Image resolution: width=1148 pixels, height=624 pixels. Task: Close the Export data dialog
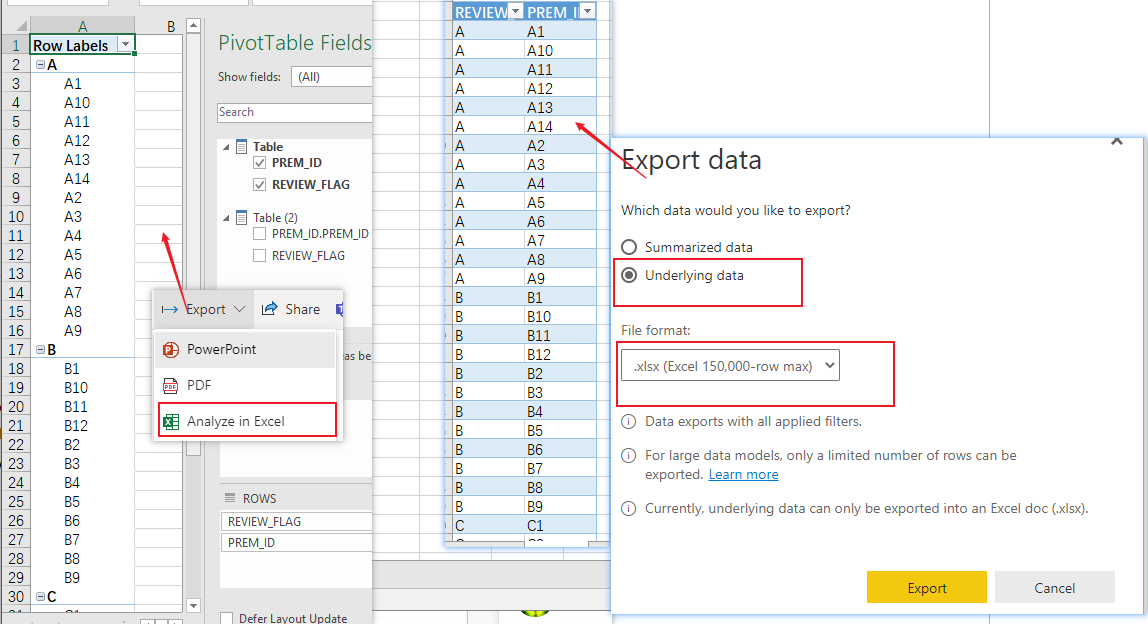1117,140
